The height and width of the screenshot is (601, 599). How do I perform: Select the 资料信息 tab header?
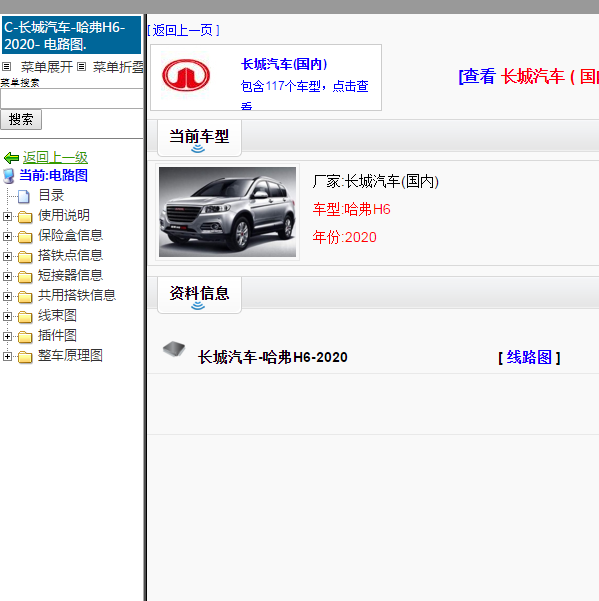(x=199, y=294)
